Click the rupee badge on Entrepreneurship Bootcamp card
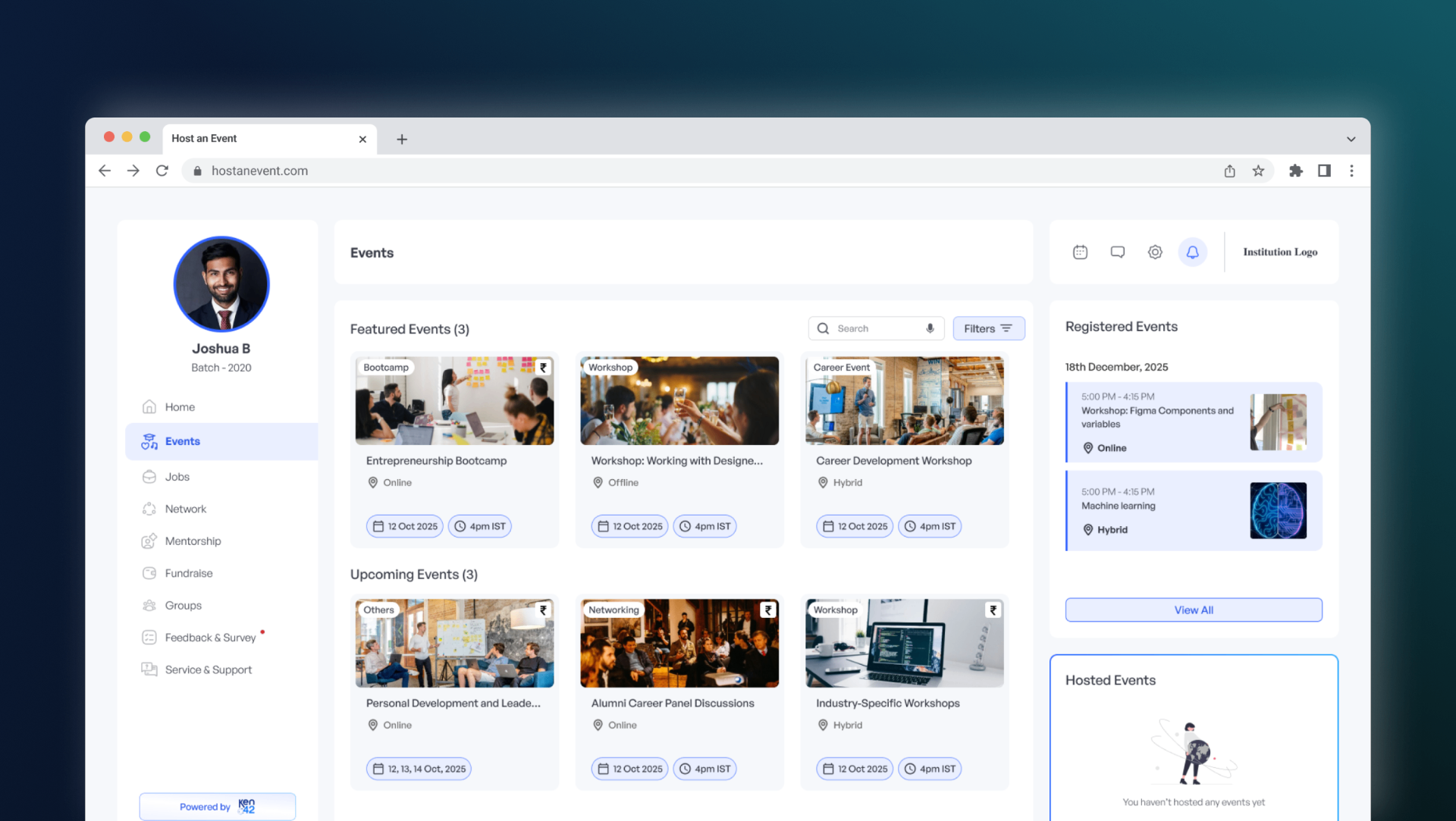Screen dimensions: 1456x821 point(543,368)
